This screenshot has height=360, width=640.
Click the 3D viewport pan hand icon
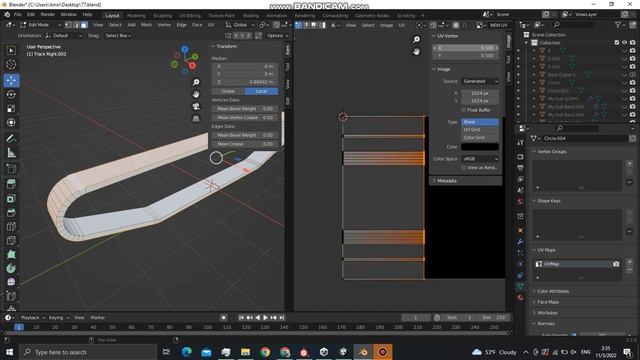click(x=196, y=94)
